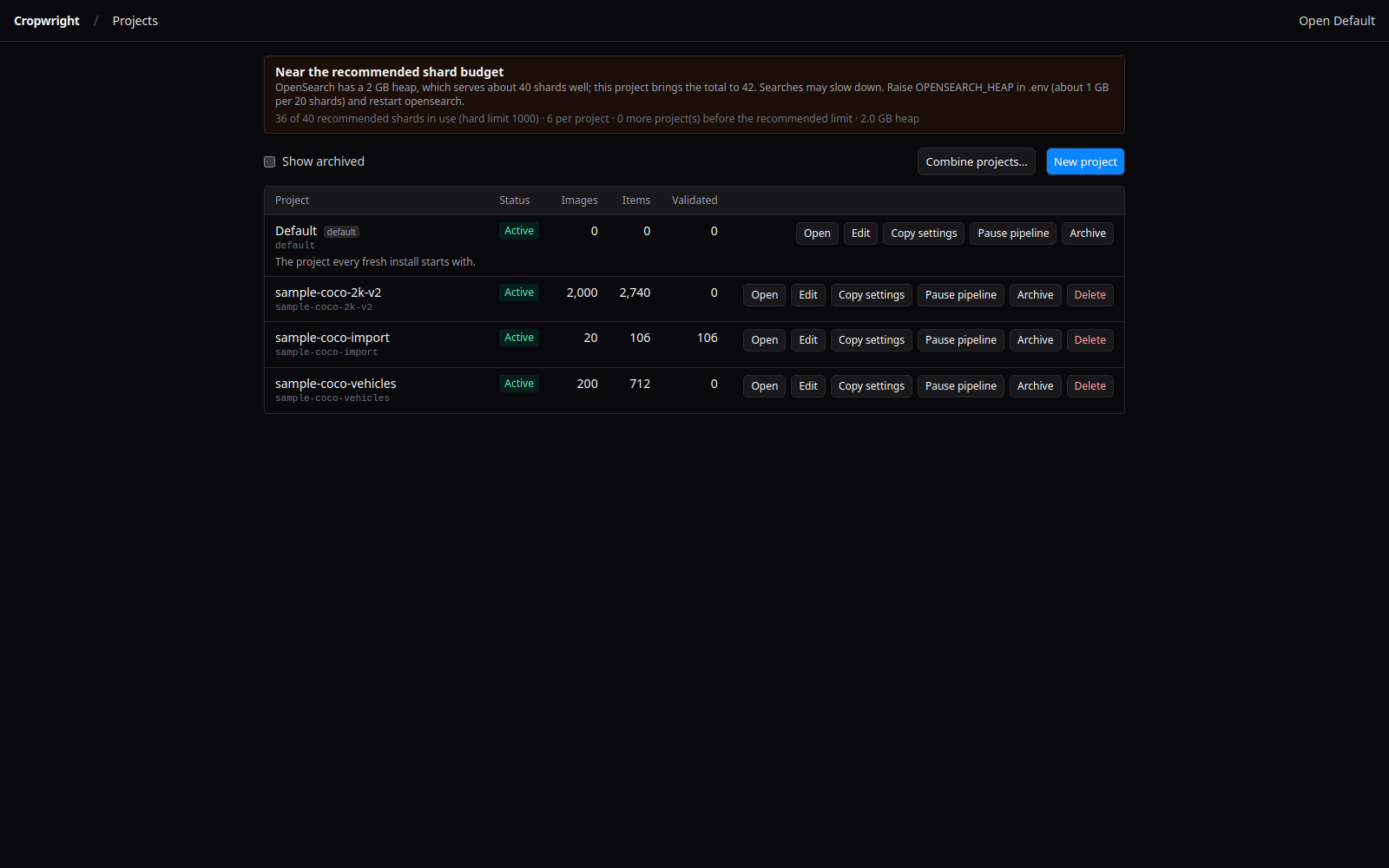Edit the sample-coco-import project

pos(808,340)
